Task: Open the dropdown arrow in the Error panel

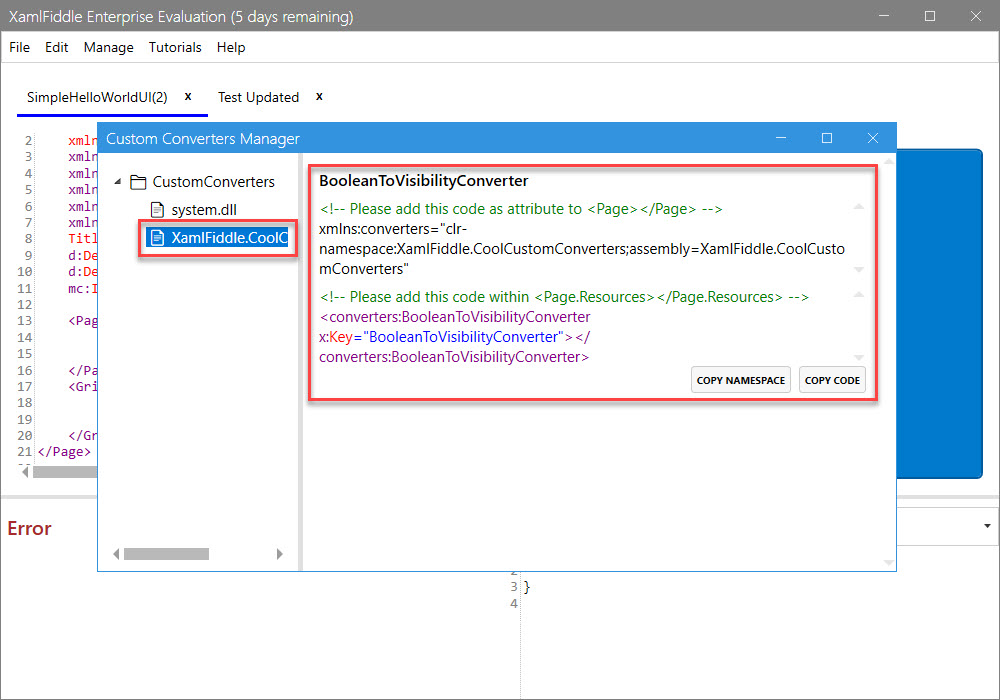Action: (x=987, y=526)
